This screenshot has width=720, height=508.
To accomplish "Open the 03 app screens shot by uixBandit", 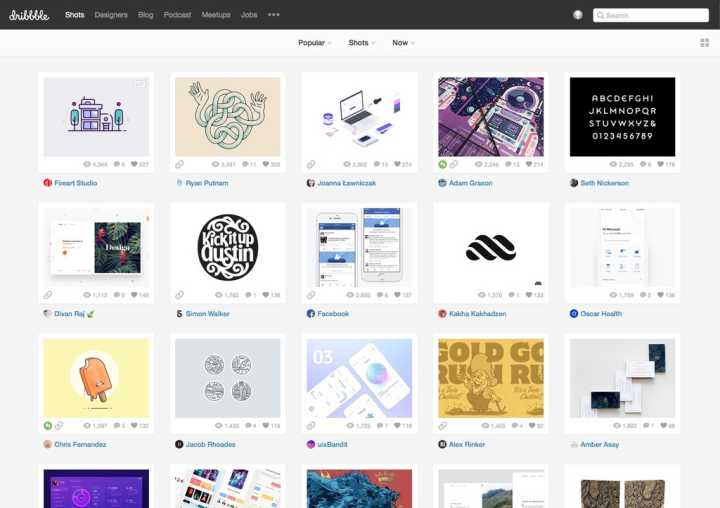I will pos(359,378).
